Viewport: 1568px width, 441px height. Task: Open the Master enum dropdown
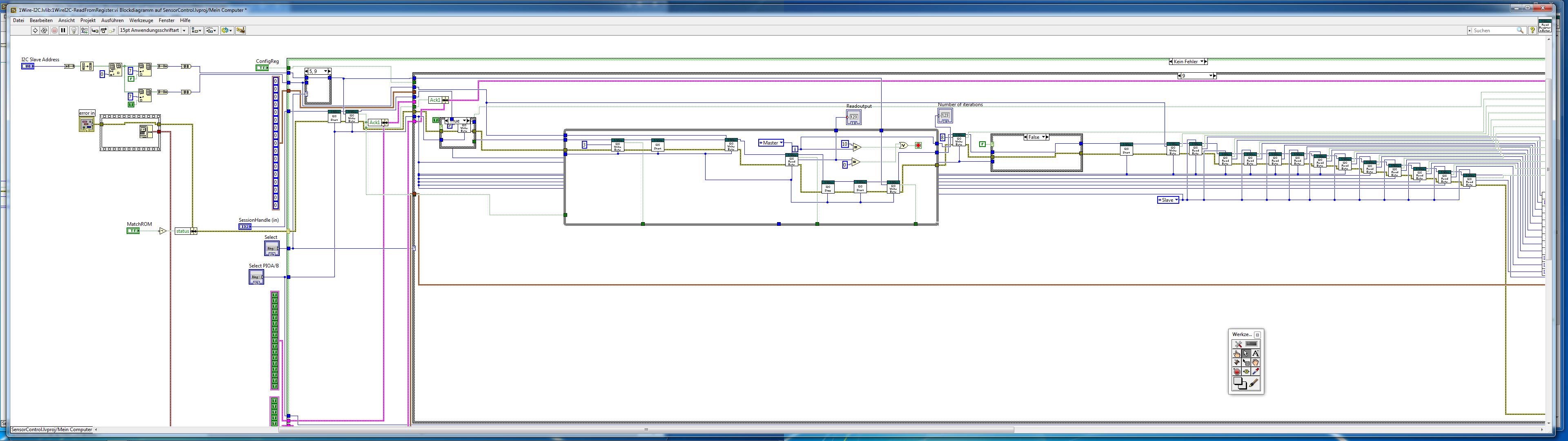(x=781, y=143)
